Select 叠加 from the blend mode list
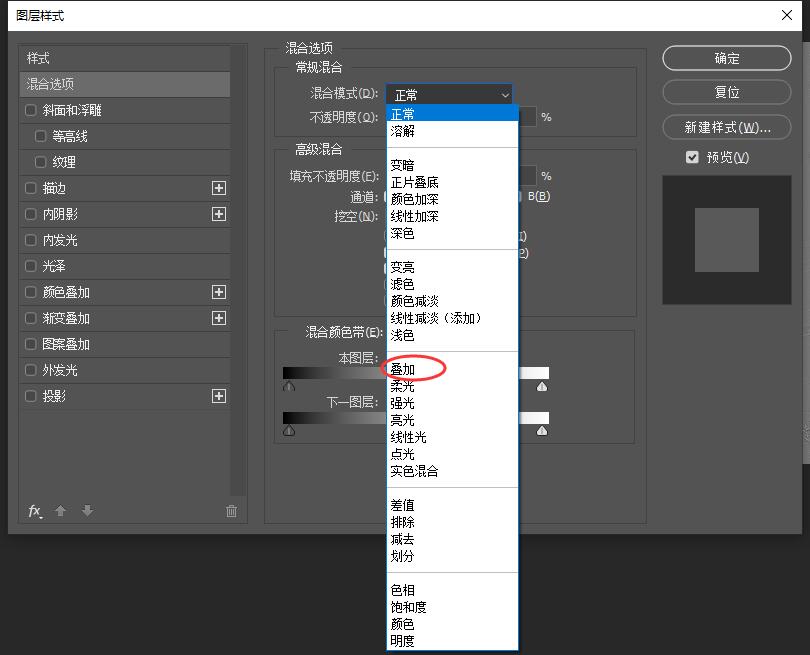The image size is (810, 655). 405,369
